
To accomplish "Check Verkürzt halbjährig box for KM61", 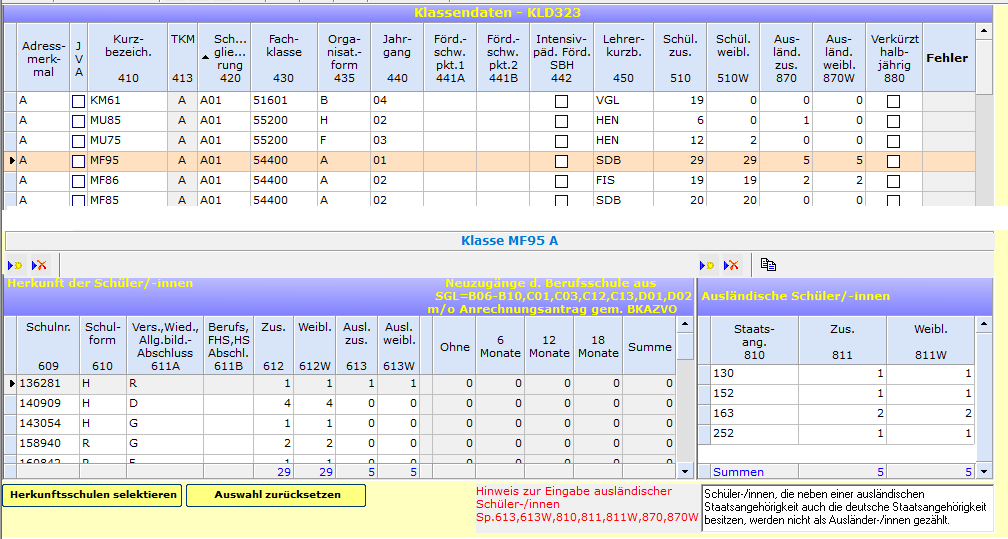I will tap(894, 101).
